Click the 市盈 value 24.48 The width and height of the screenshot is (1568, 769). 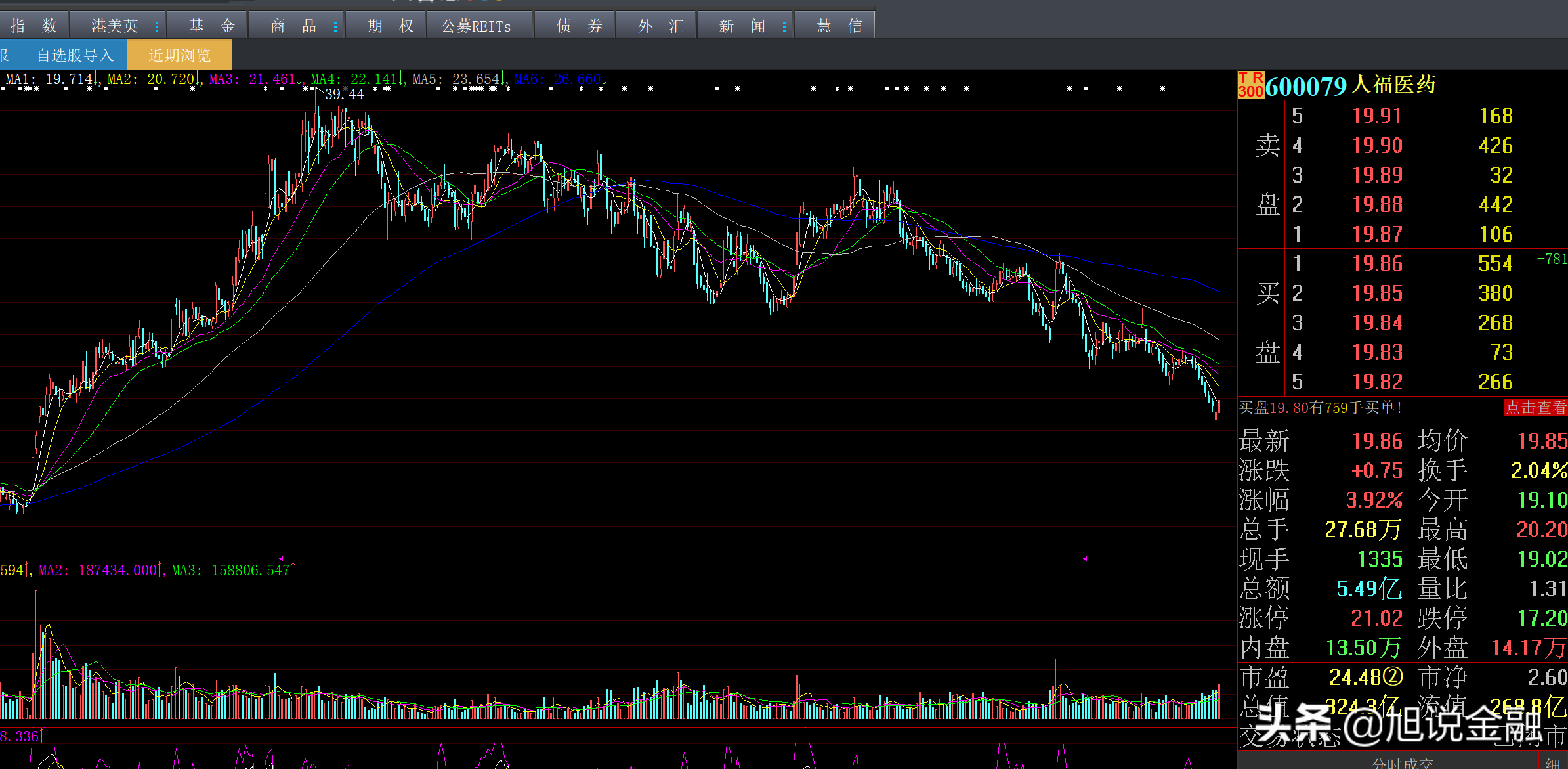[x=1365, y=677]
